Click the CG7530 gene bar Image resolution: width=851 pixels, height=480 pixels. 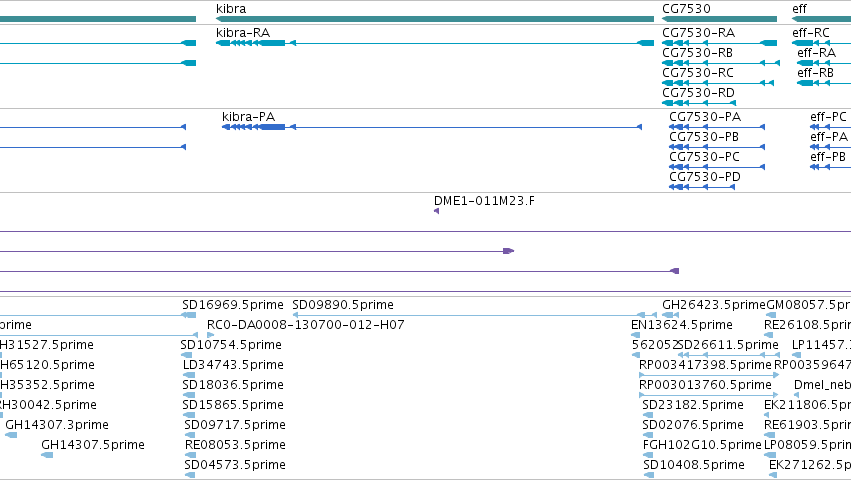(x=719, y=19)
